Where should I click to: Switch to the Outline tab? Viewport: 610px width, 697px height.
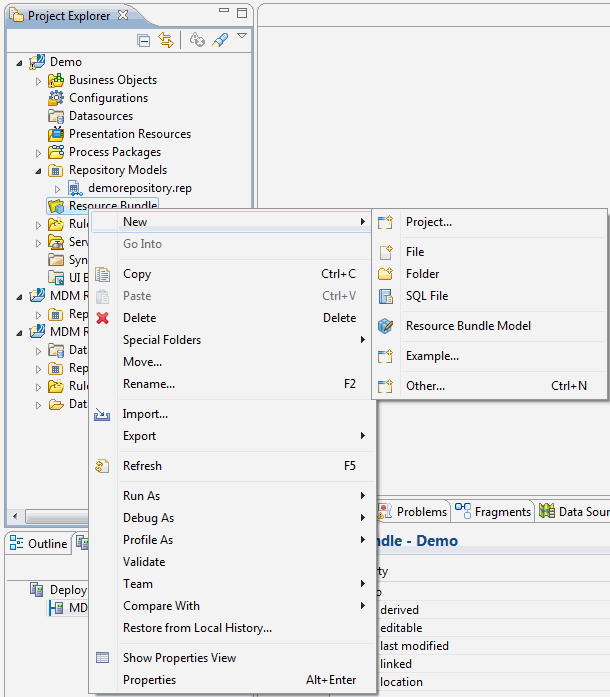39,544
